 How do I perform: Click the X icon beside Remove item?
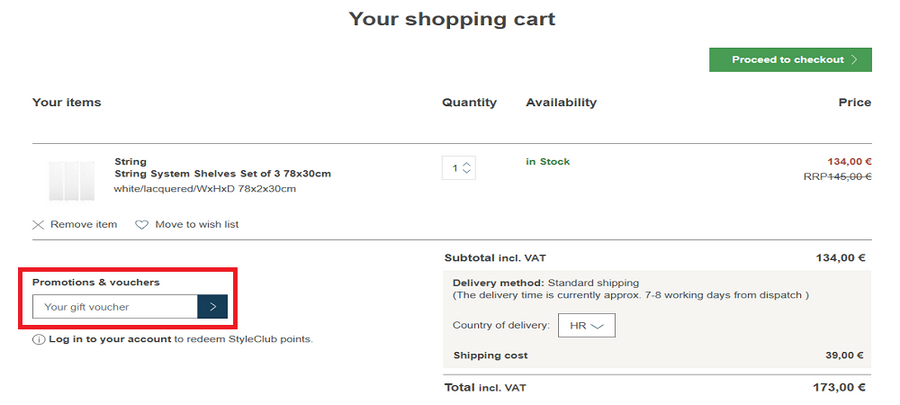(x=38, y=225)
